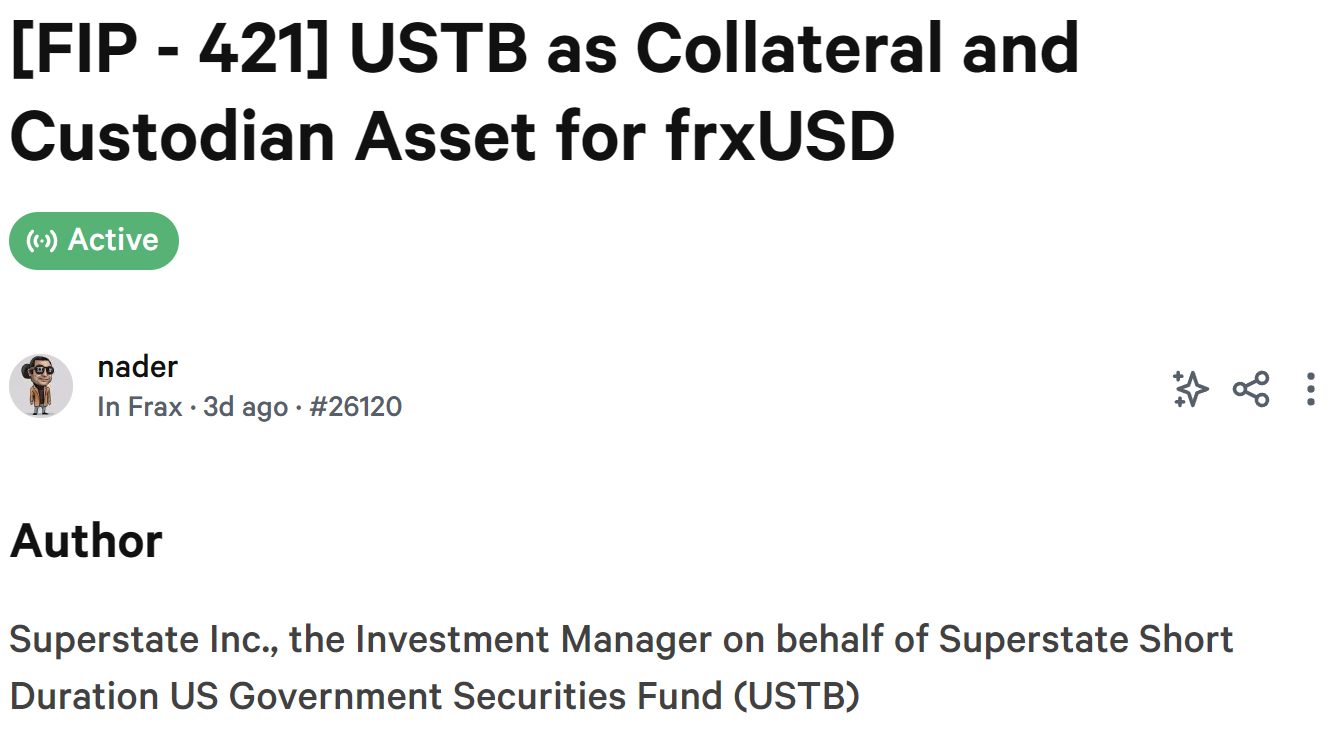Open the share icon for this proposal
Viewport: 1331px width, 743px height.
point(1251,389)
